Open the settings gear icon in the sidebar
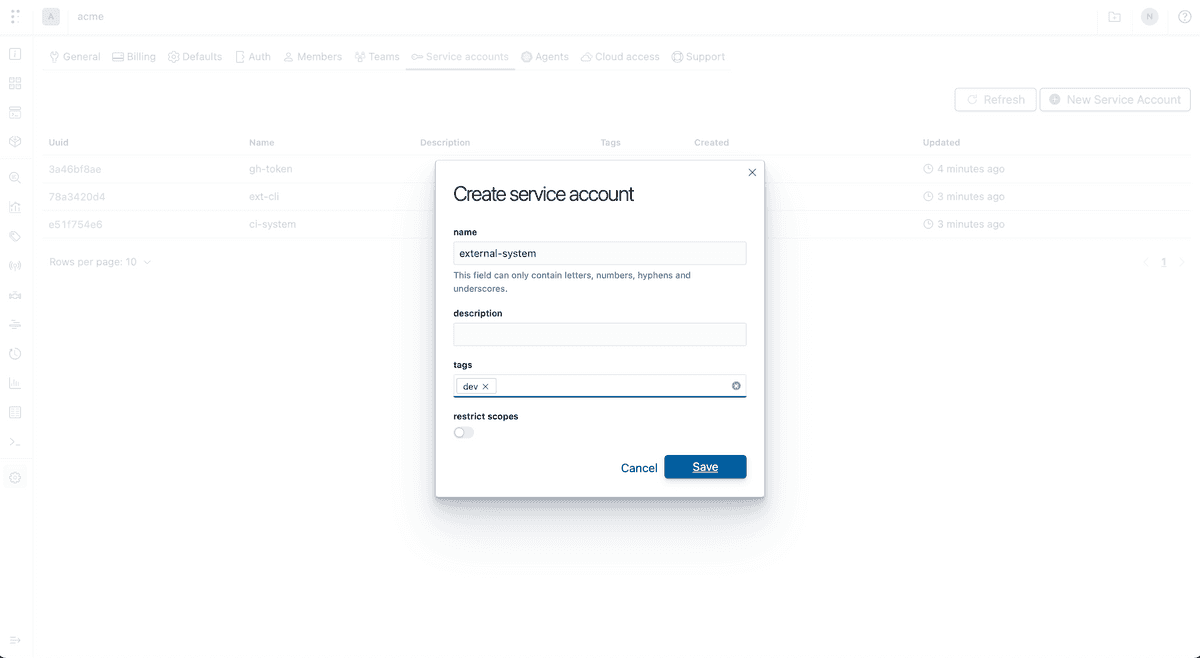This screenshot has width=1200, height=658. tap(15, 478)
